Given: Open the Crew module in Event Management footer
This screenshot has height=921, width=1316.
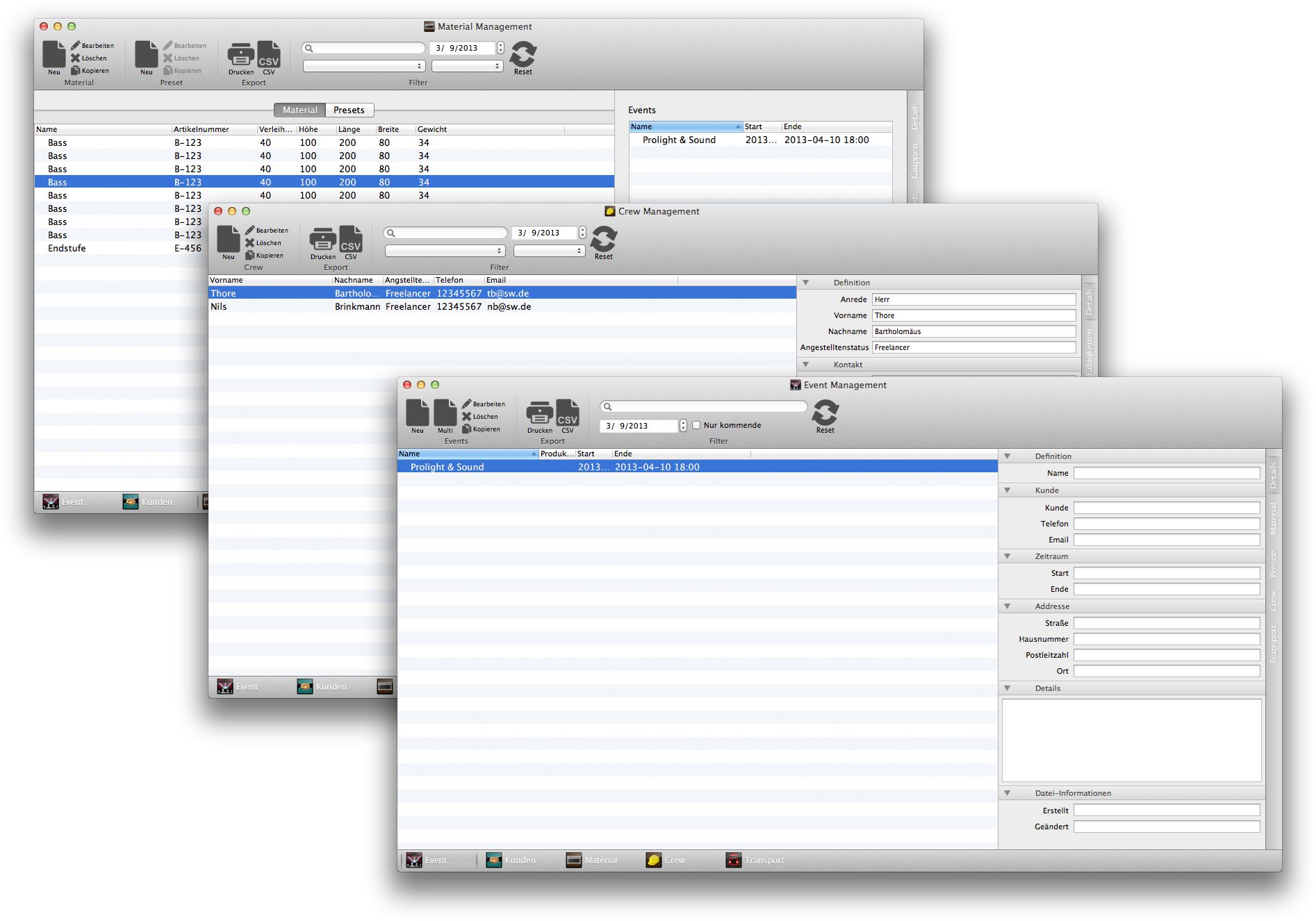Looking at the screenshot, I should coord(666,860).
